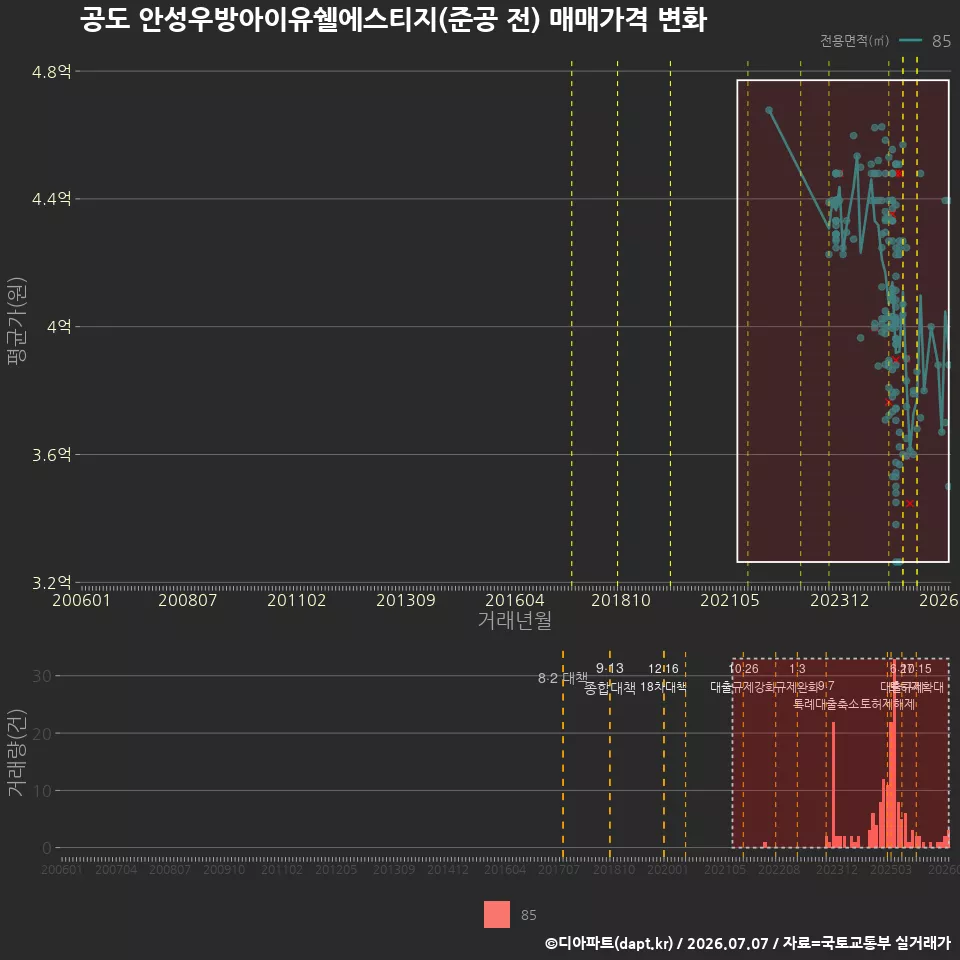Screen dimensions: 960x960
Task: Click the chart title 공도 안성우방아이유쉘에스티지 매매가격 변화
Action: [x=394, y=19]
